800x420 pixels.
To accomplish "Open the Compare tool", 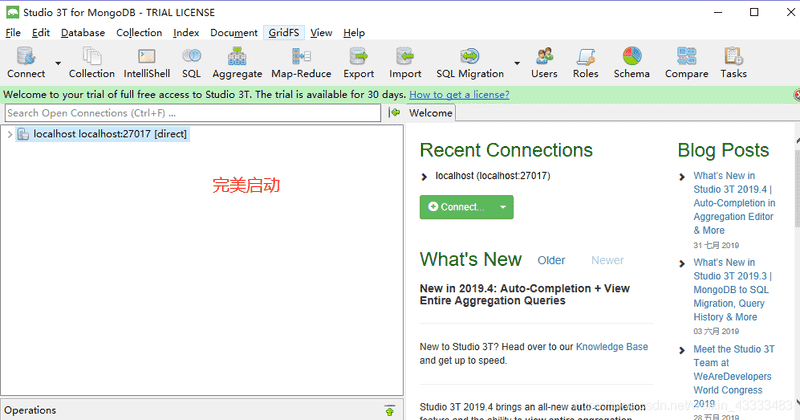I will (x=686, y=62).
